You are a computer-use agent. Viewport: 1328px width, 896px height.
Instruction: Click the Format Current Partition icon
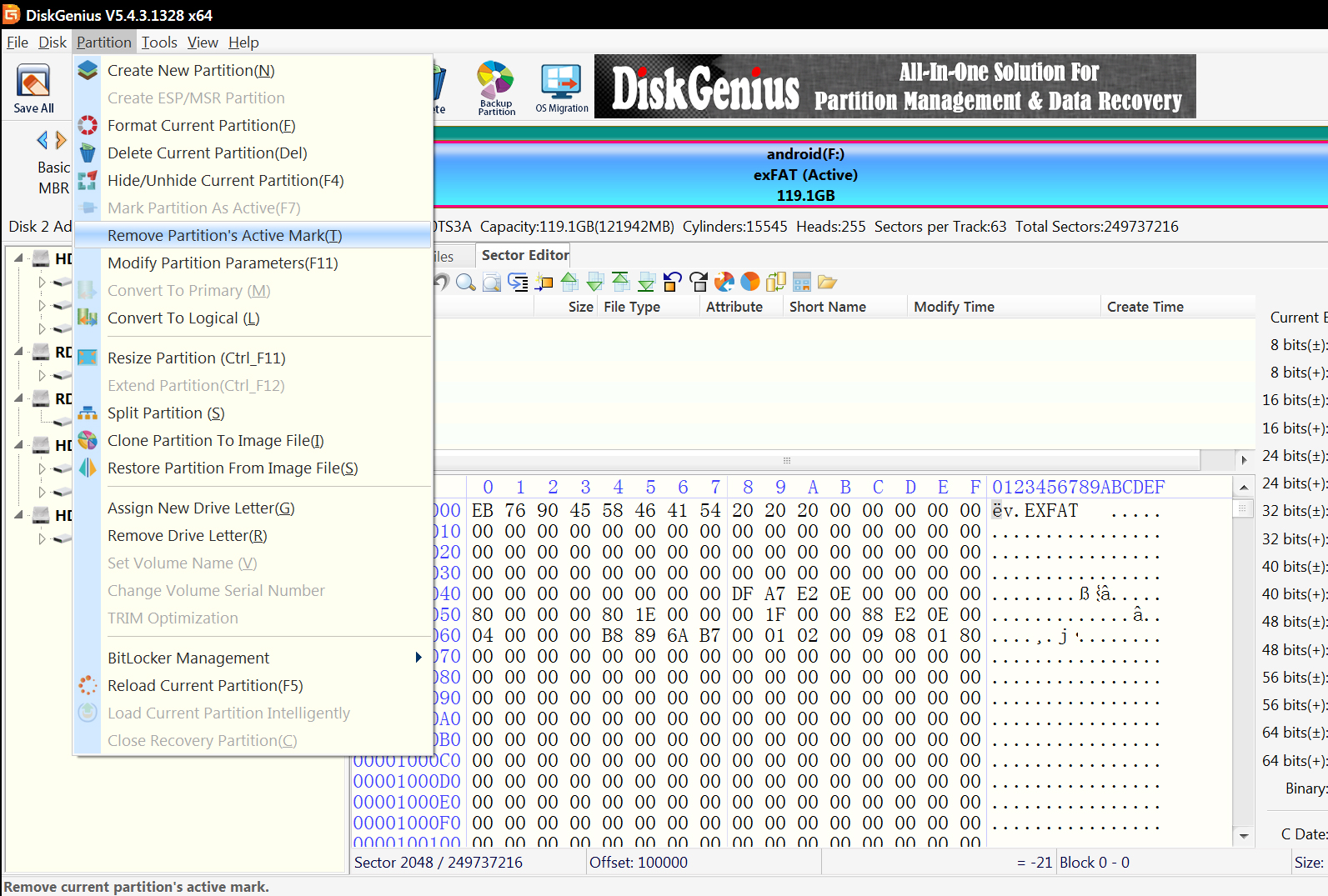click(x=88, y=126)
